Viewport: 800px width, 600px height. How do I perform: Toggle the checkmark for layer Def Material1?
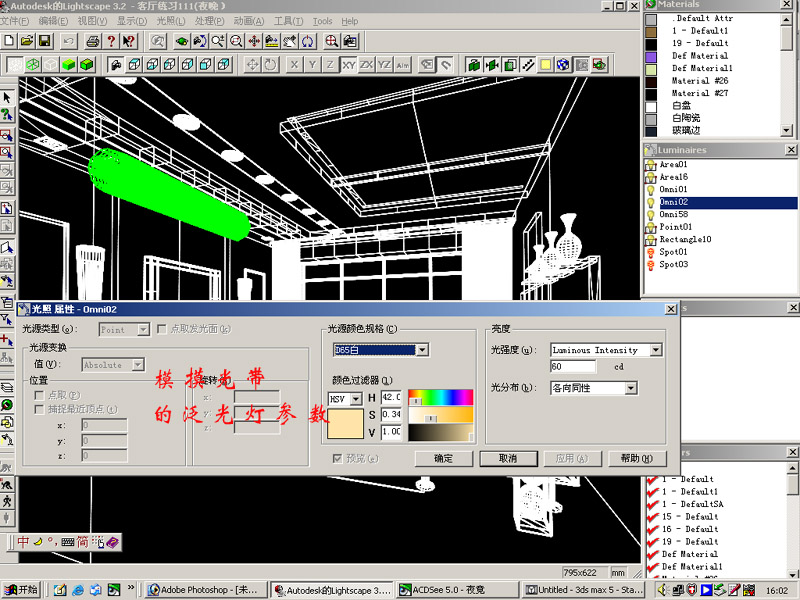click(652, 566)
